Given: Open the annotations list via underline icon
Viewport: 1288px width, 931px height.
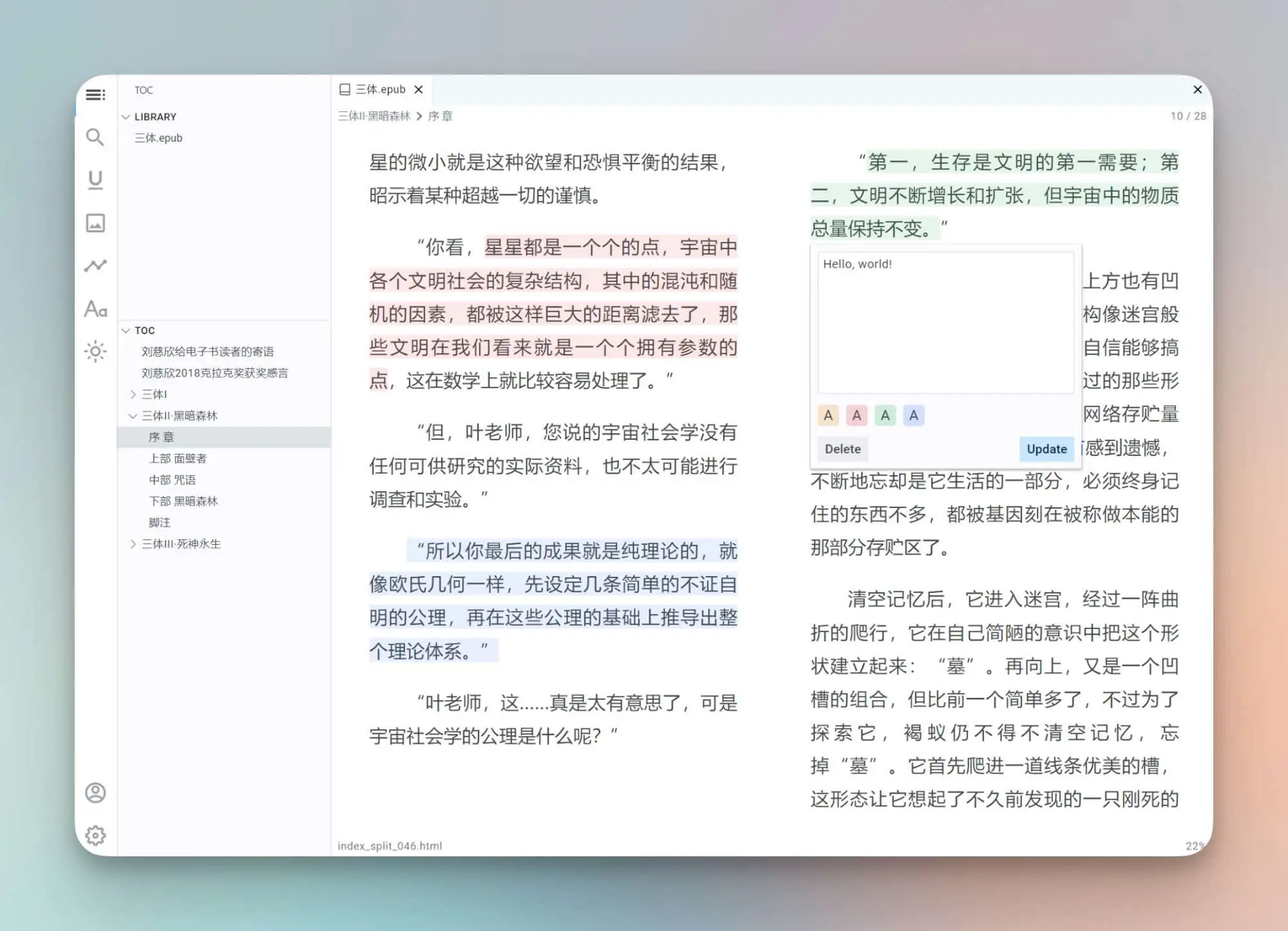Looking at the screenshot, I should 95,180.
